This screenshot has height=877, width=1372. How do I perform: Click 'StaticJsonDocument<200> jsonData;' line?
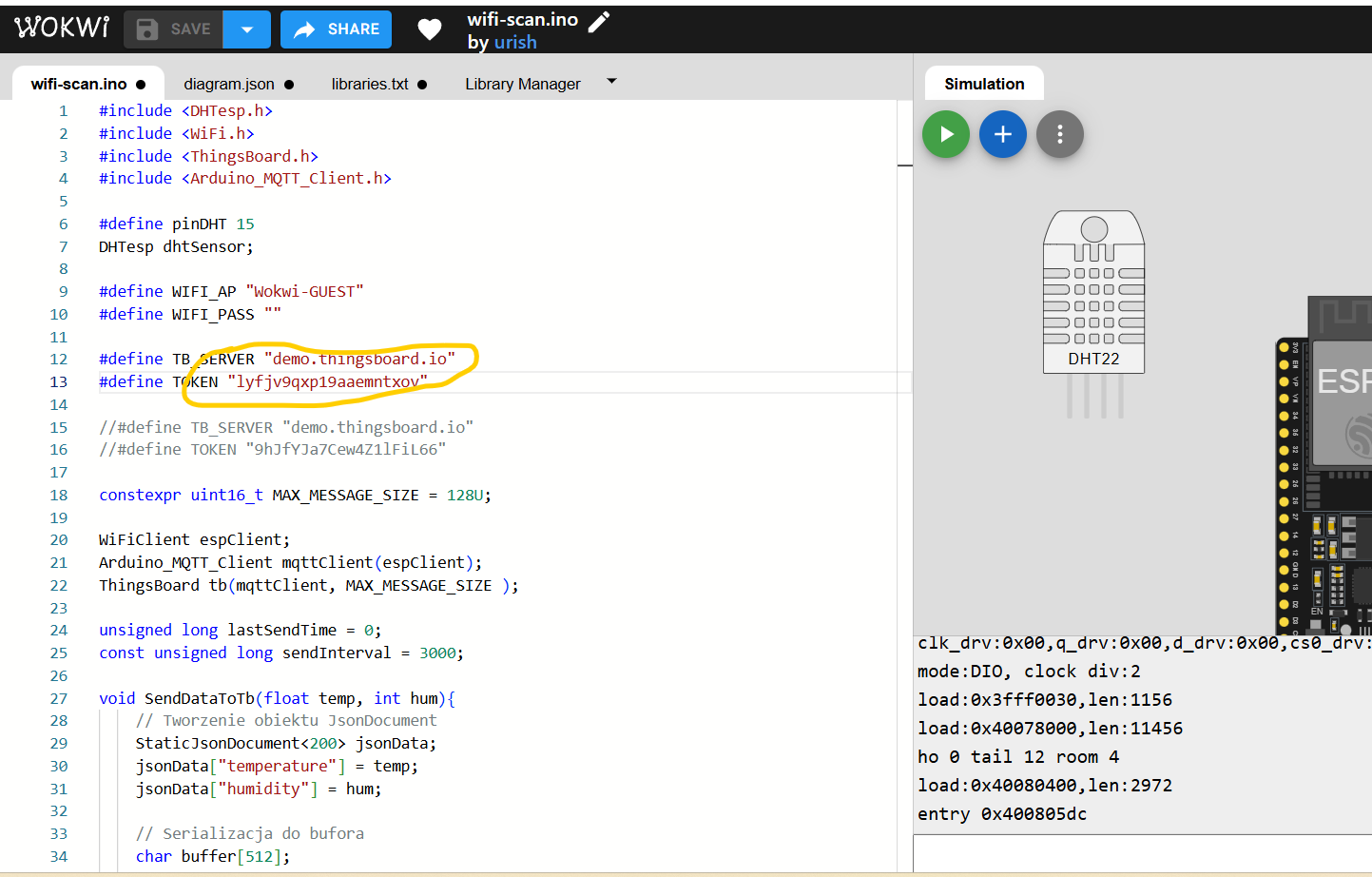pos(286,743)
